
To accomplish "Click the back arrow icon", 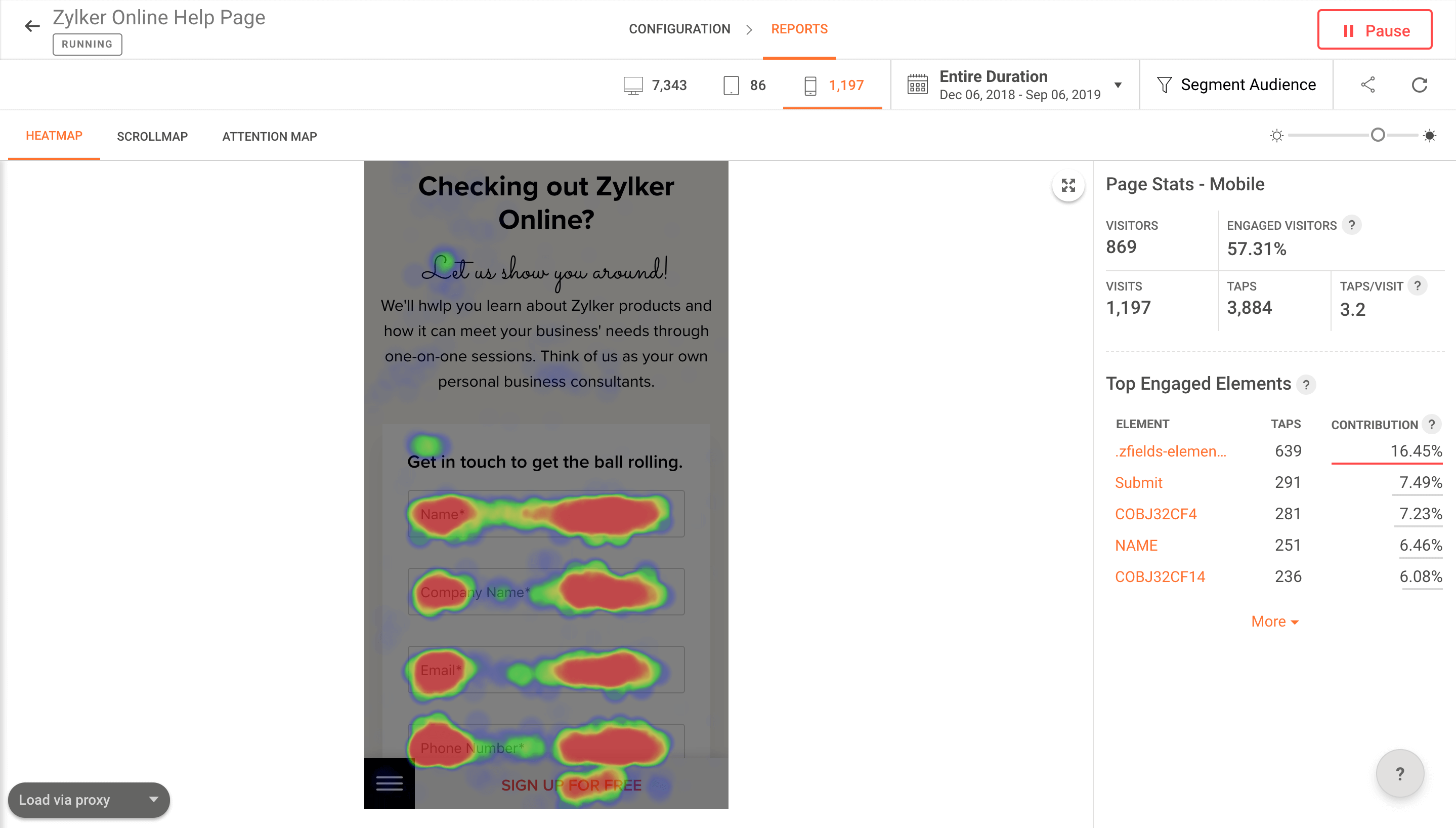I will click(32, 26).
